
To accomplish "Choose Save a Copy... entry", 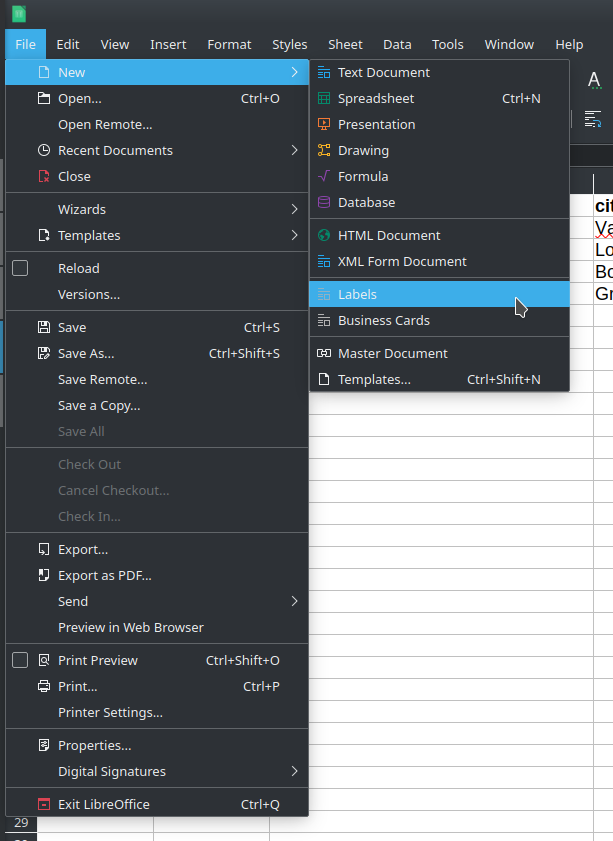I will point(157,405).
